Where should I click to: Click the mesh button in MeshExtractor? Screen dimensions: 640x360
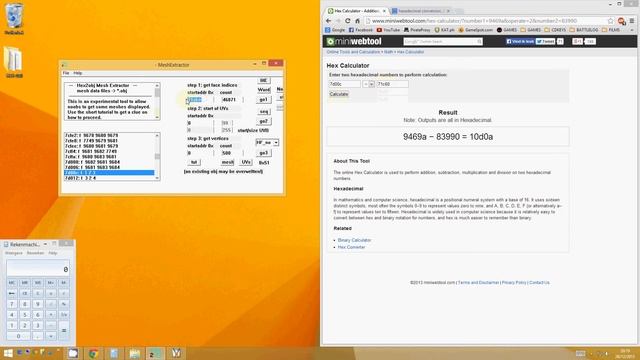[x=227, y=162]
